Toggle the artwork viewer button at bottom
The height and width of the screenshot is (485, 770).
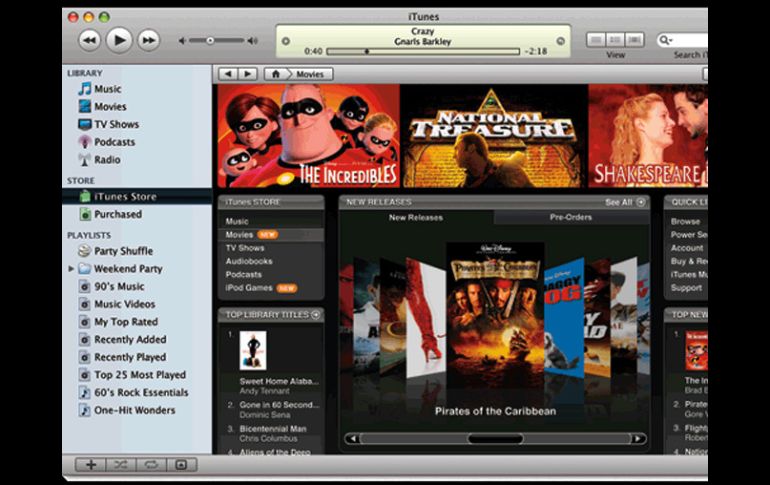pos(181,465)
